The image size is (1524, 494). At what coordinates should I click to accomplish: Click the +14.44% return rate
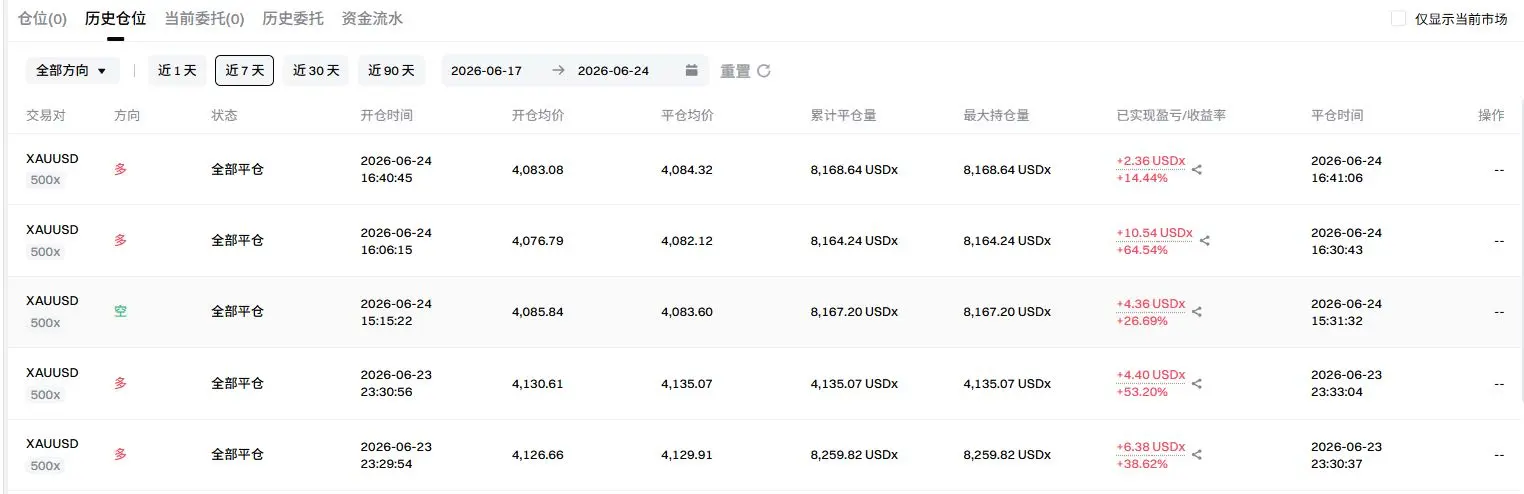coord(1142,178)
